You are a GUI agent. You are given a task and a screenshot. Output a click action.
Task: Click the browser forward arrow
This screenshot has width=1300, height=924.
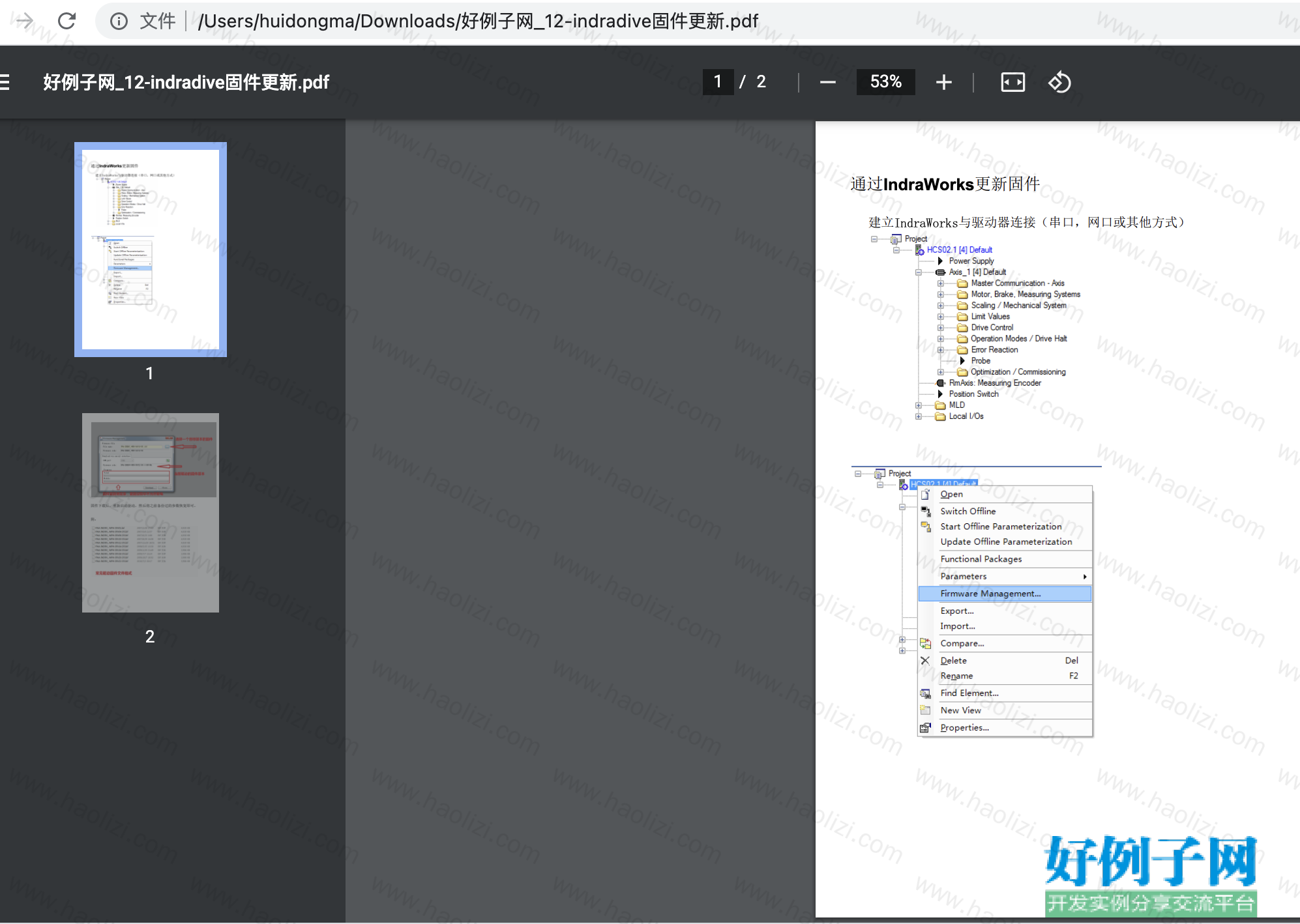tap(23, 21)
